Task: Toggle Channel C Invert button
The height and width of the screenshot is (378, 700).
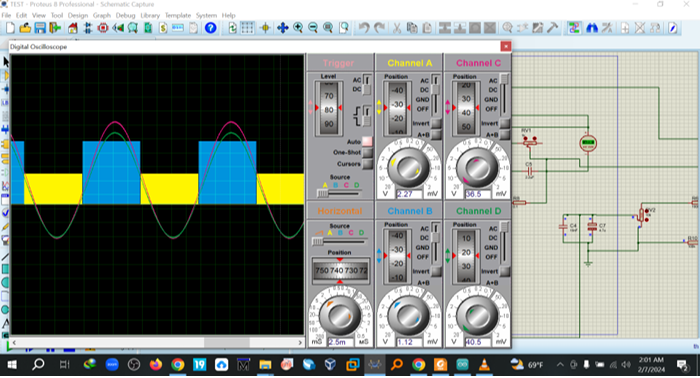Action: [x=504, y=124]
